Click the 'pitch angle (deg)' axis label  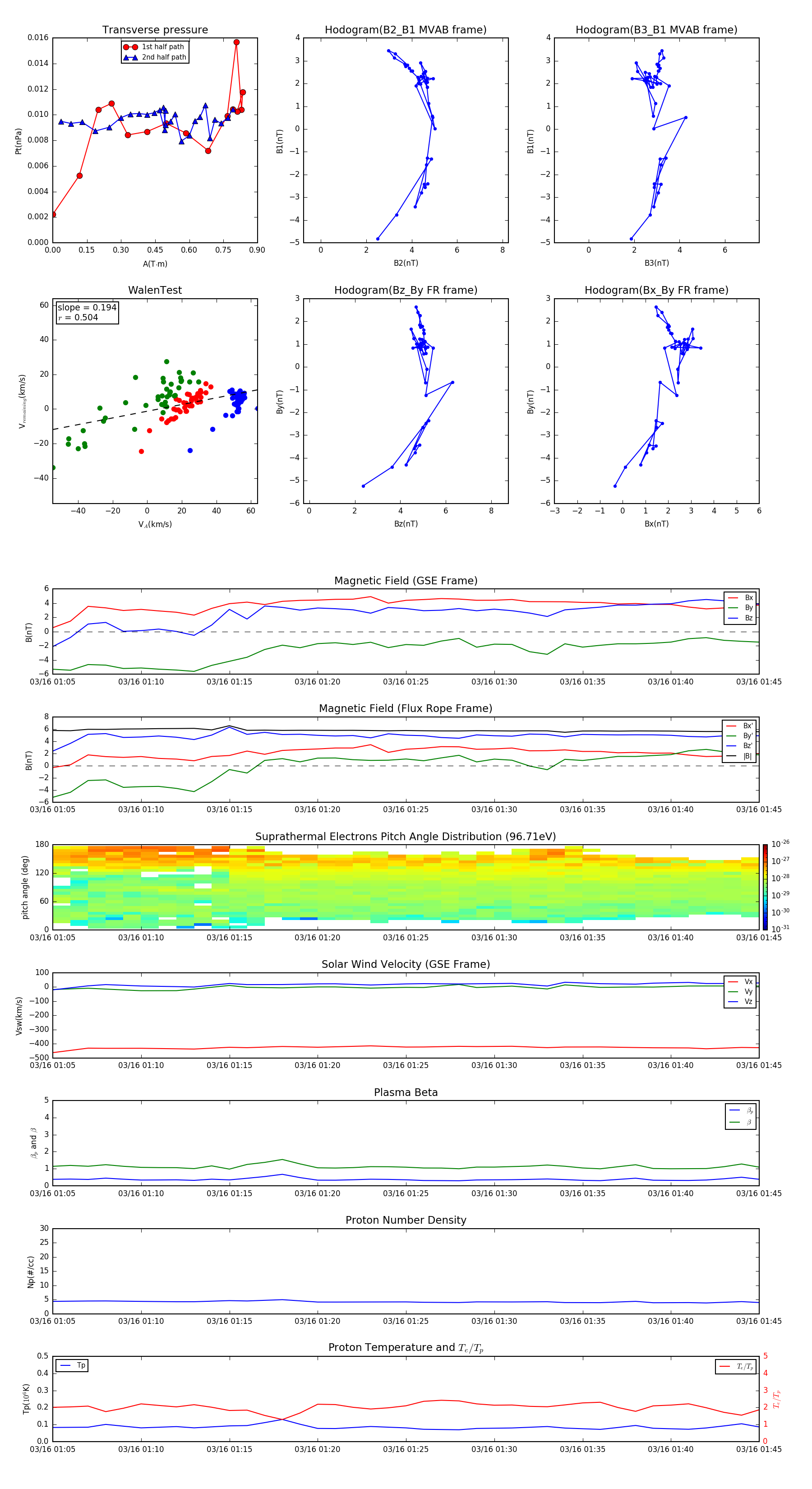click(25, 887)
